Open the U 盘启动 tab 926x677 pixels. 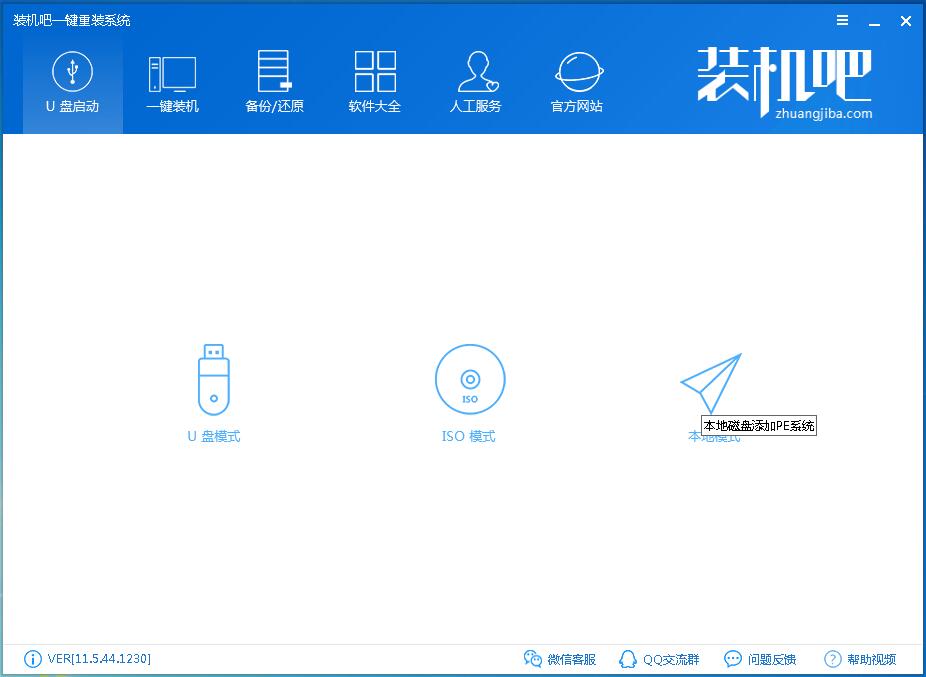(72, 84)
